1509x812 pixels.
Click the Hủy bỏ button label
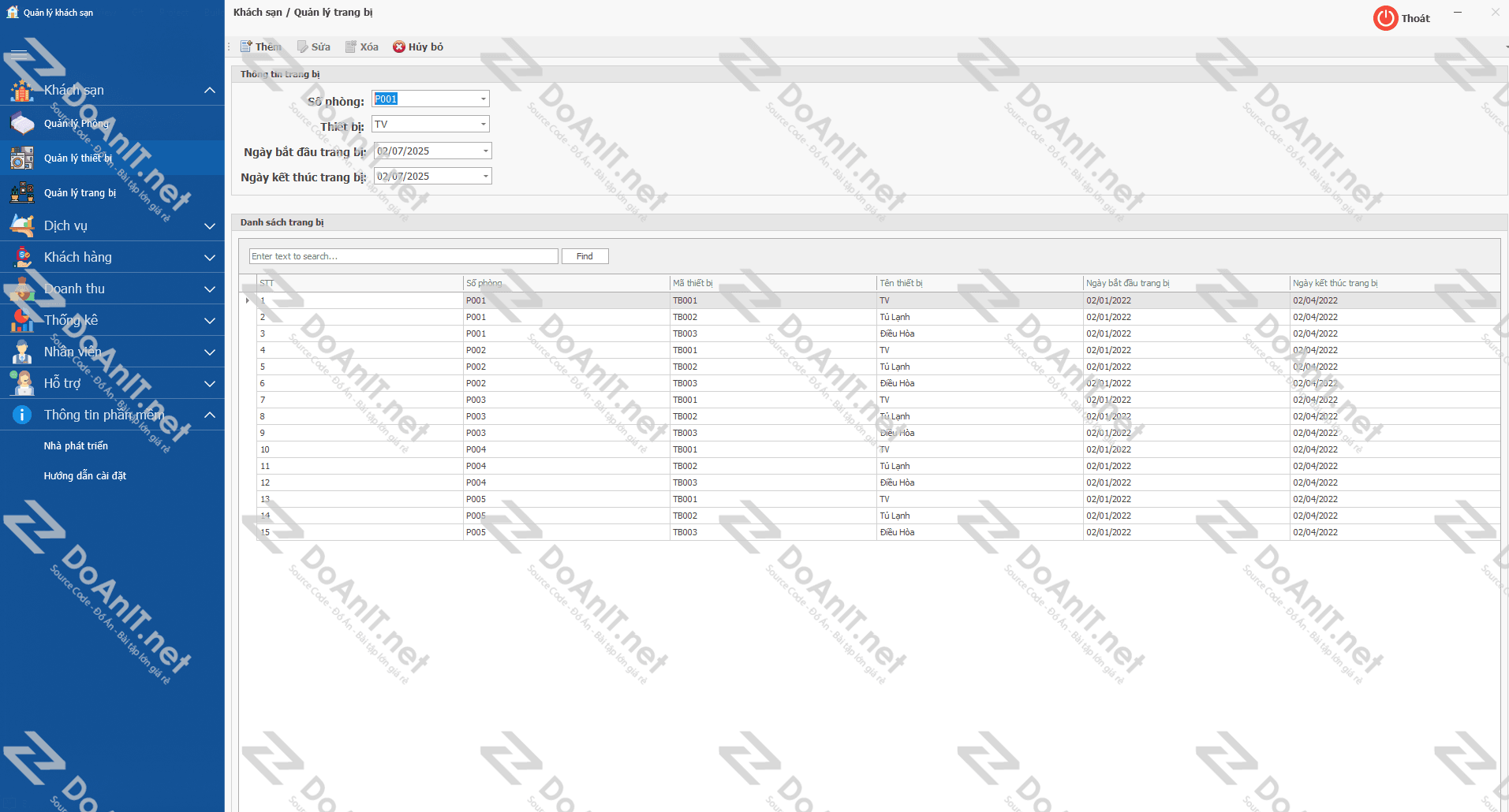(426, 47)
